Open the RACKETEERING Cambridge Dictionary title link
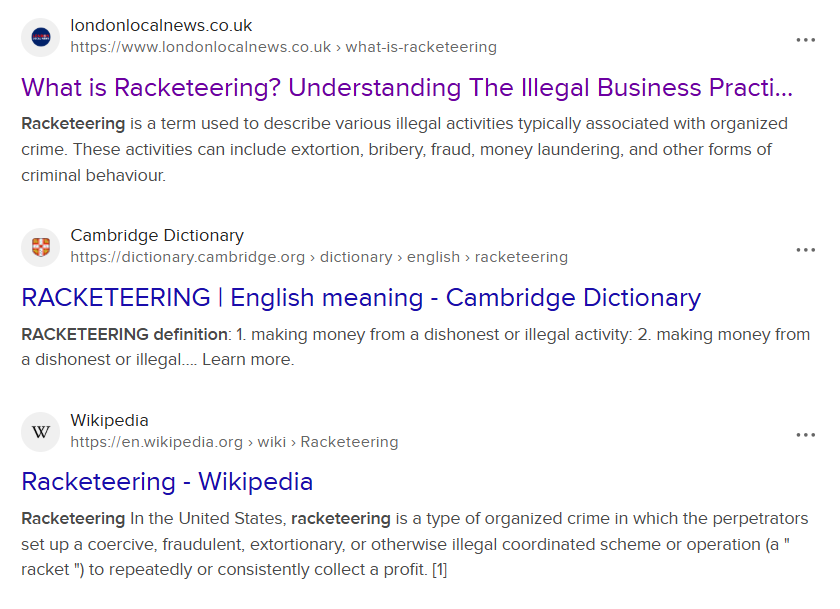 point(361,297)
